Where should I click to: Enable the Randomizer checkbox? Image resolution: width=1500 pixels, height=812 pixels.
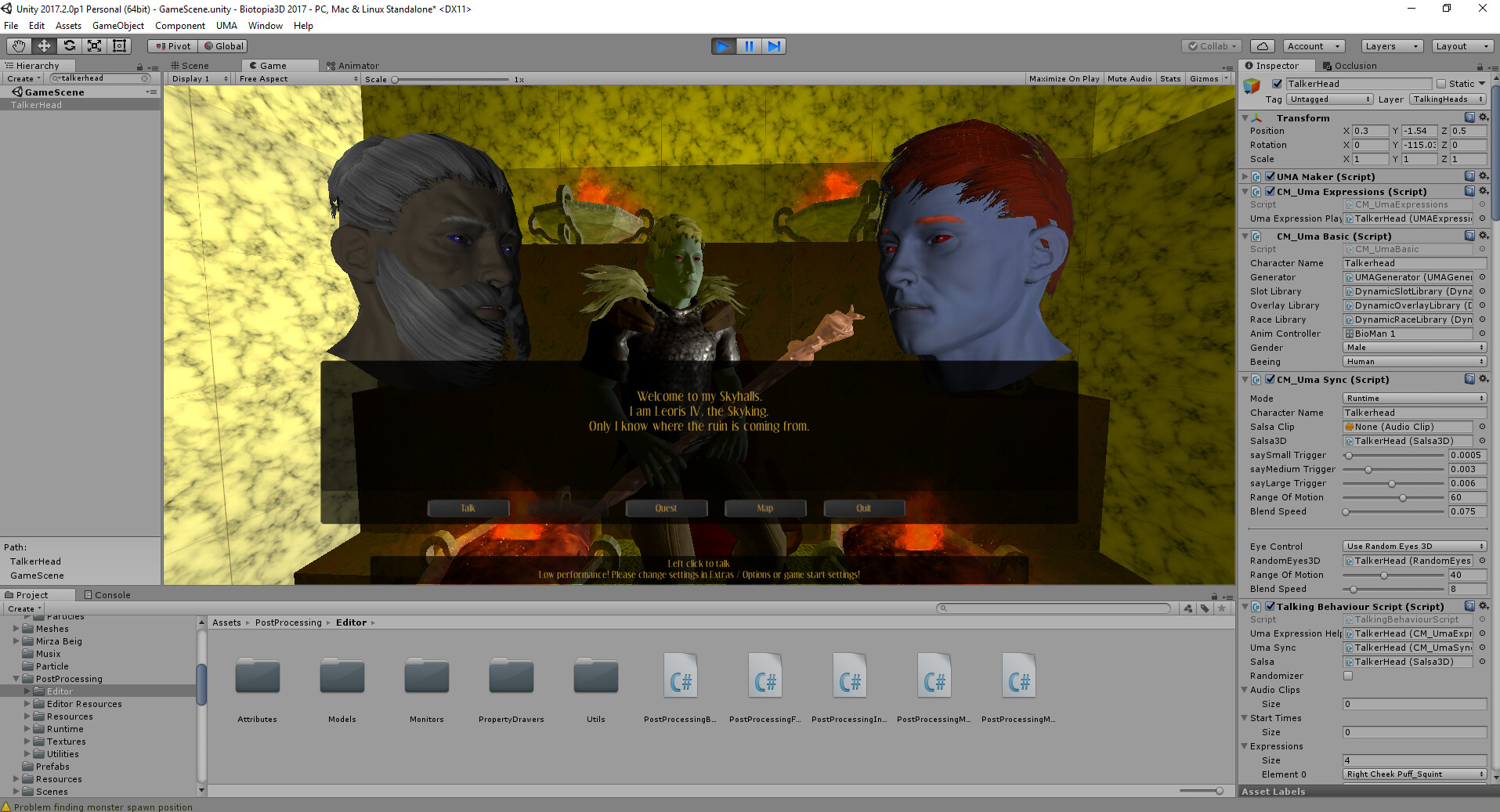coord(1348,676)
